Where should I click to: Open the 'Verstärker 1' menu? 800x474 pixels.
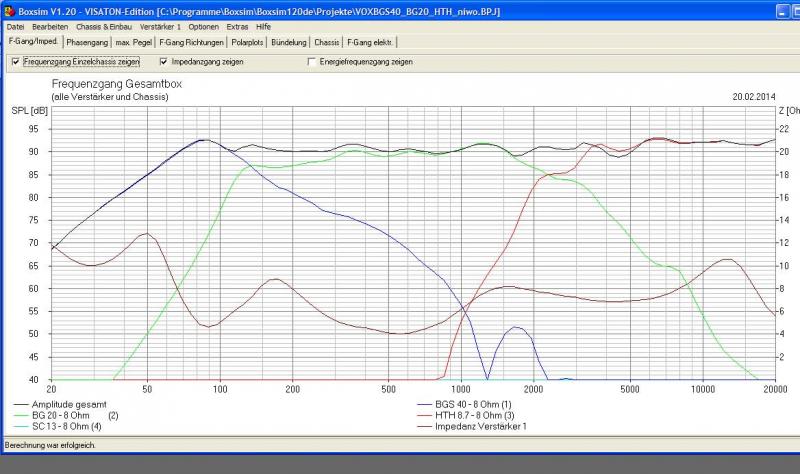click(x=160, y=27)
